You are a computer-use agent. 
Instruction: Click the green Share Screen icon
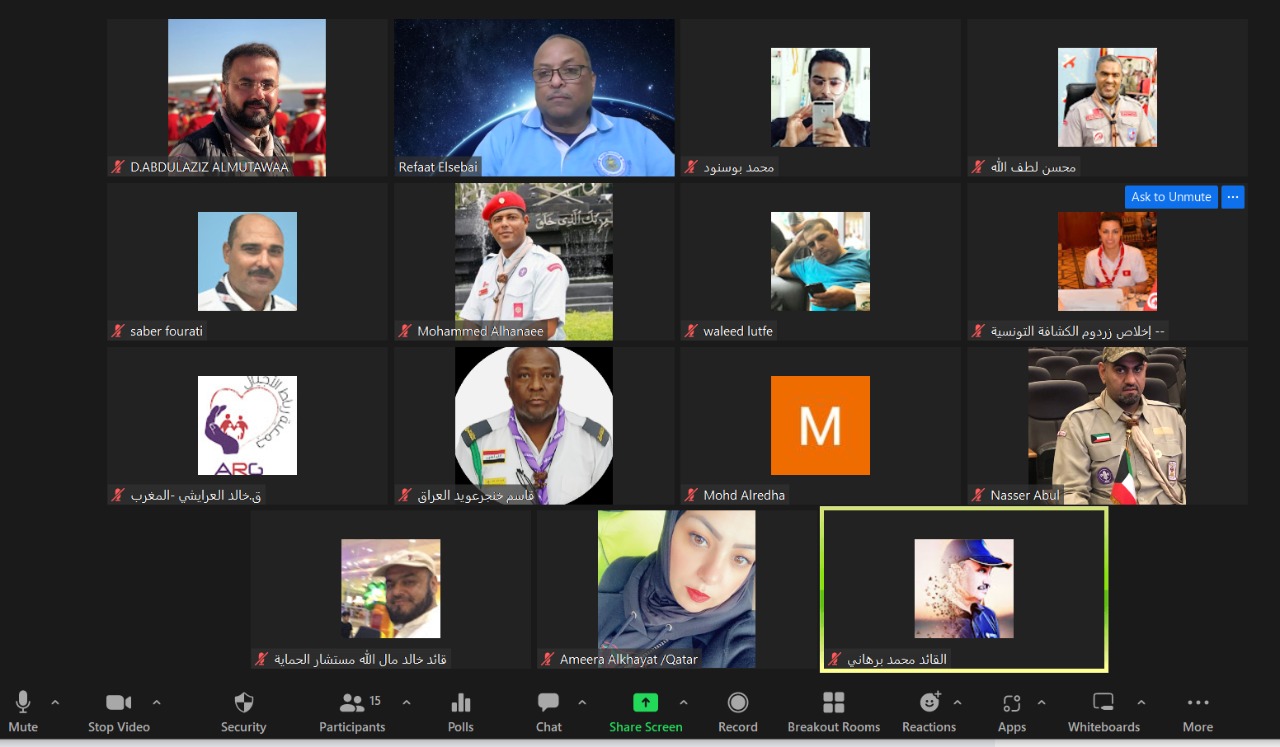point(645,703)
